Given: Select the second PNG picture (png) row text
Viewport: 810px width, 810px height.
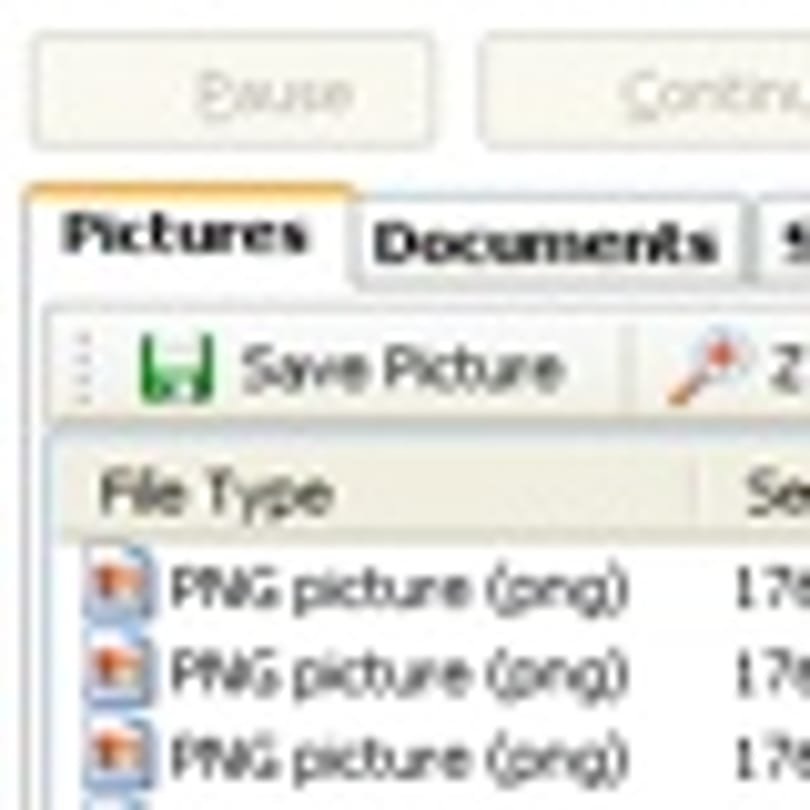Looking at the screenshot, I should click(399, 673).
